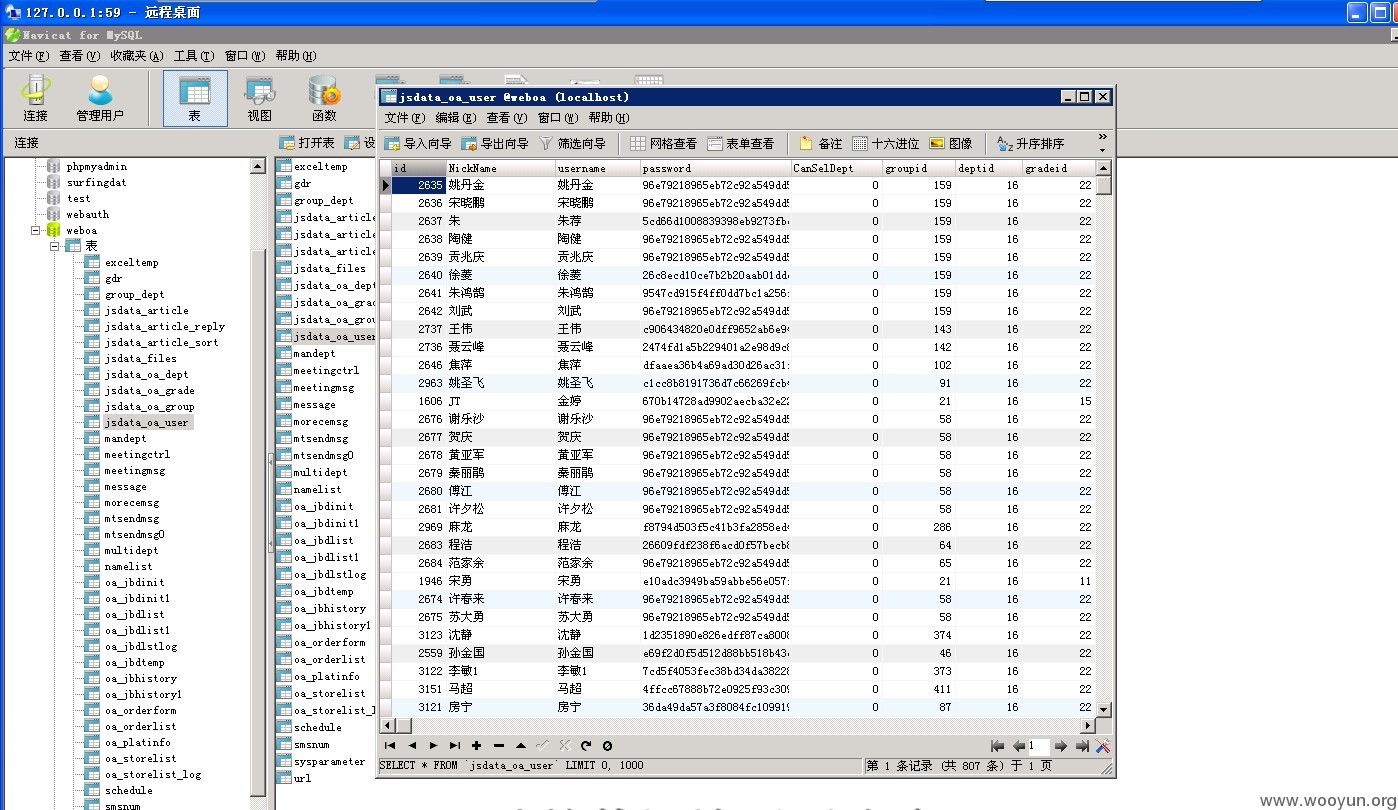Go to next record navigation button
This screenshot has height=810, width=1398.
tap(433, 746)
